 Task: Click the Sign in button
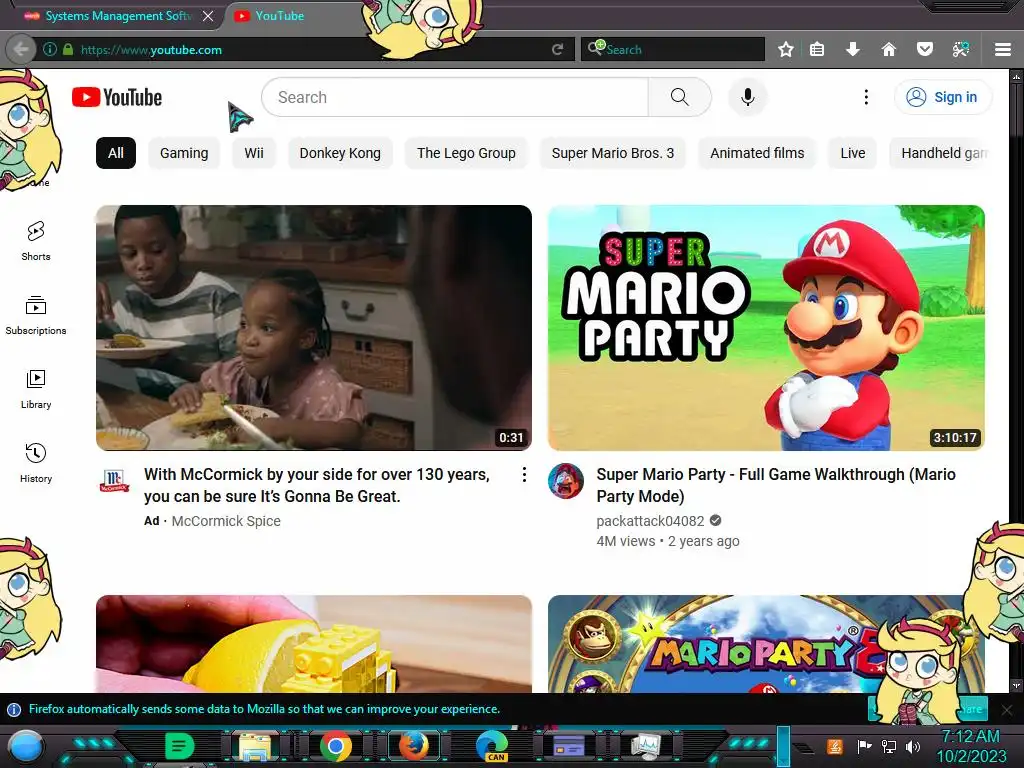coord(943,97)
